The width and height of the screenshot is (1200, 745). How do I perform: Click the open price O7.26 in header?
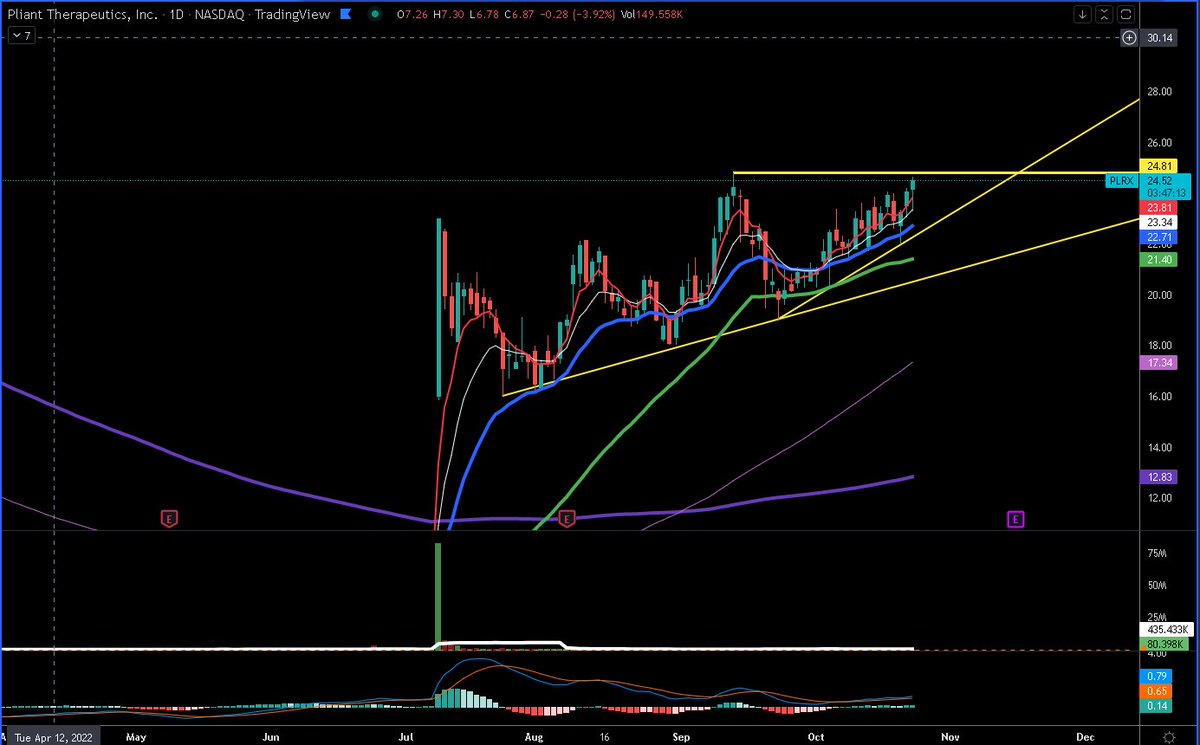pos(413,14)
